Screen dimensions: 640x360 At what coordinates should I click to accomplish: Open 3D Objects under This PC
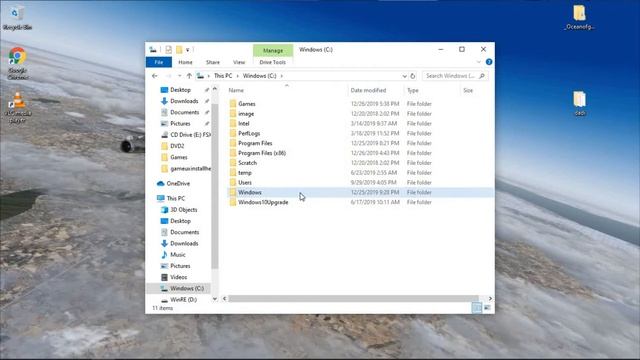tap(184, 210)
